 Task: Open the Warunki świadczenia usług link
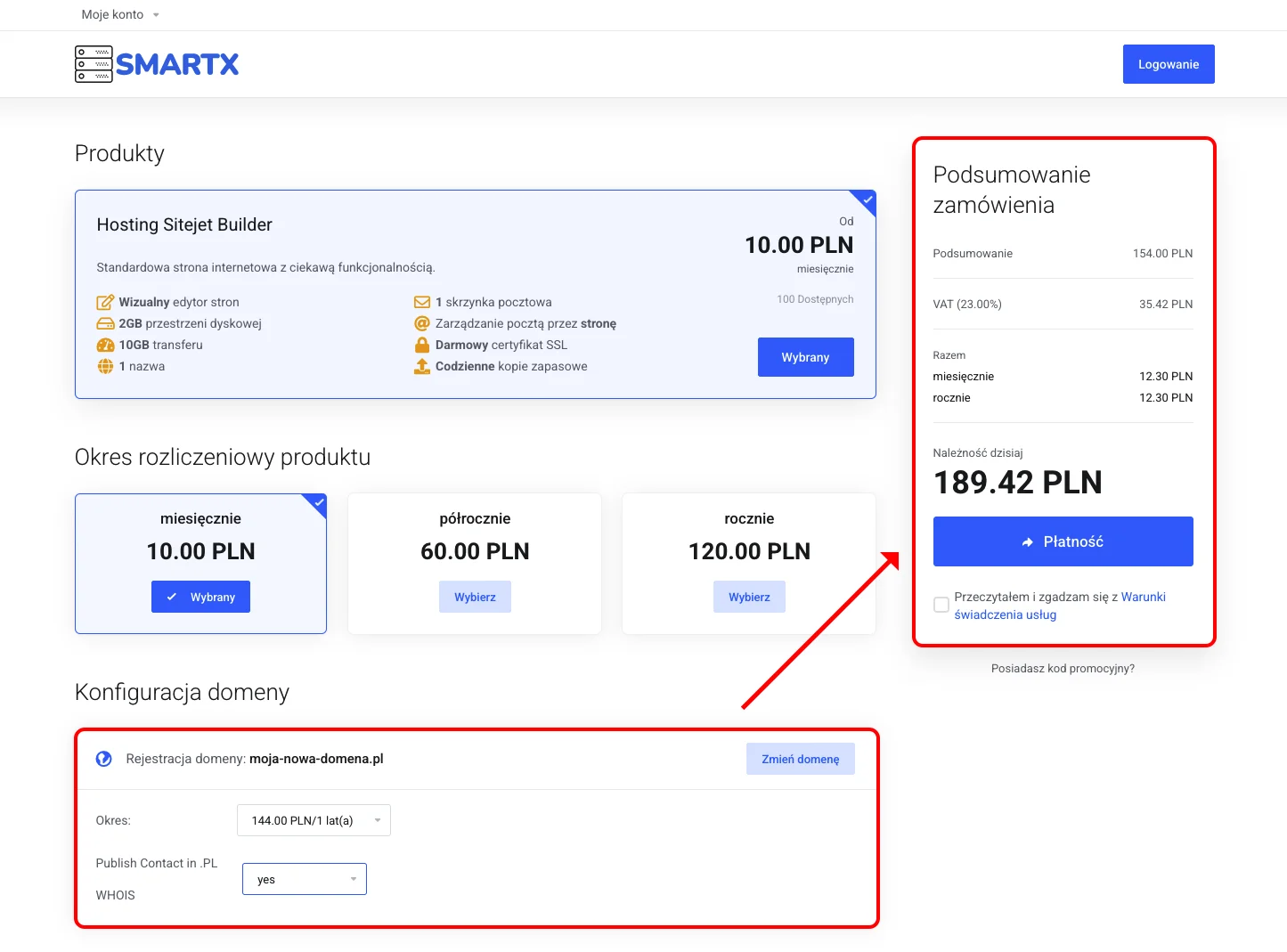1144,597
